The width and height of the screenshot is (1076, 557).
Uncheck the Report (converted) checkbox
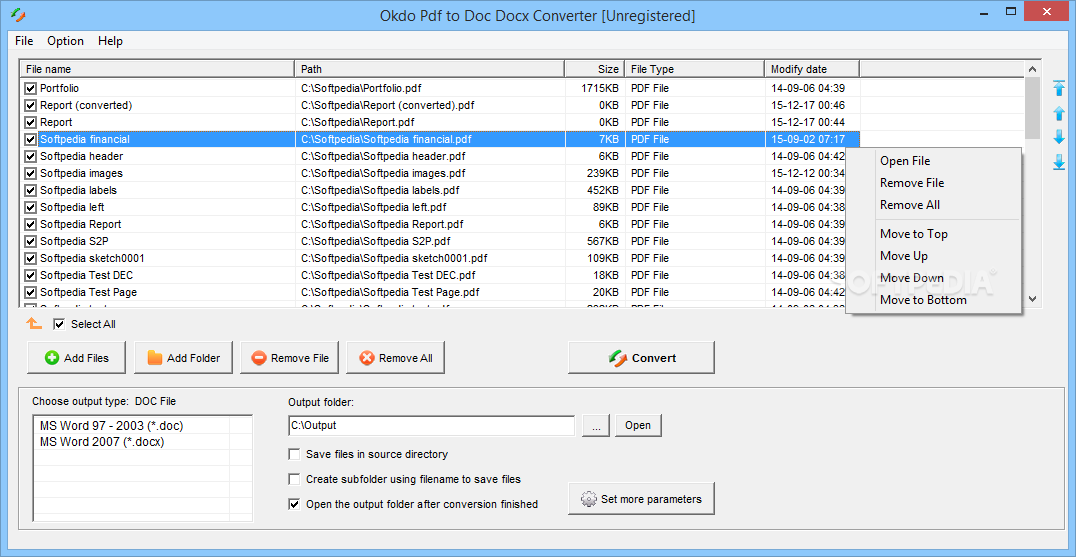click(30, 106)
